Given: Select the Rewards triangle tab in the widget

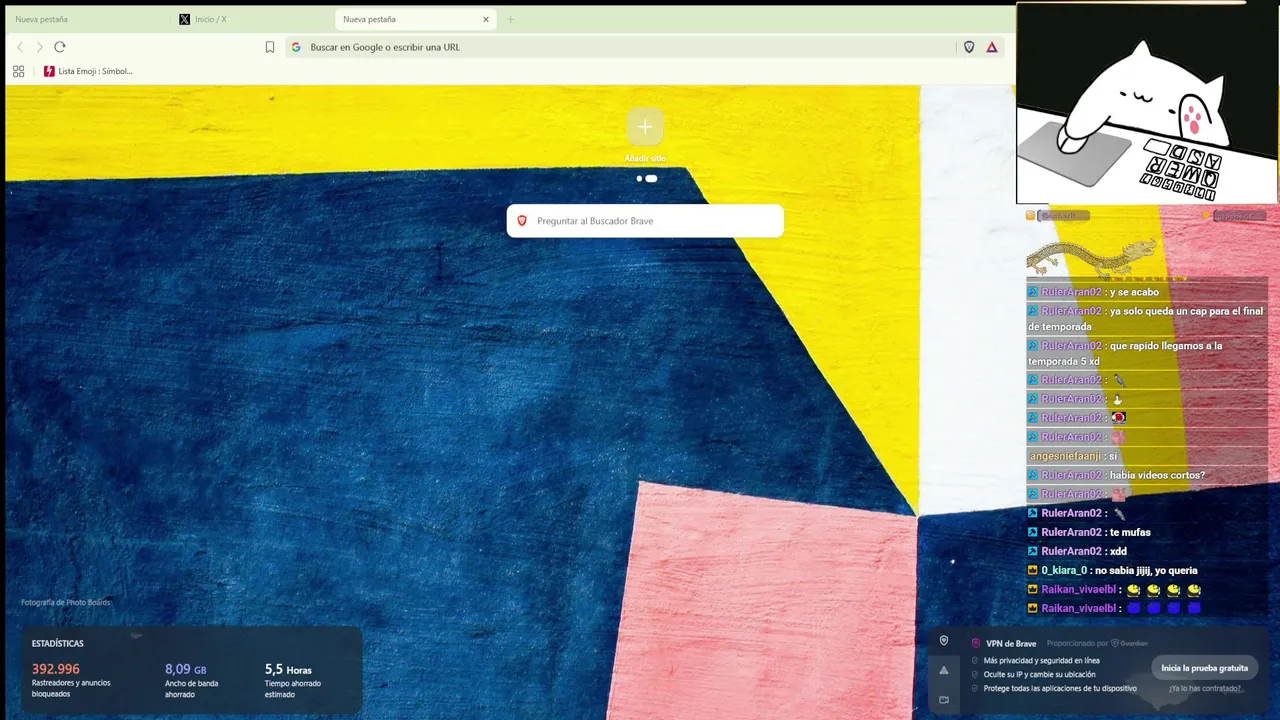Looking at the screenshot, I should pos(943,670).
